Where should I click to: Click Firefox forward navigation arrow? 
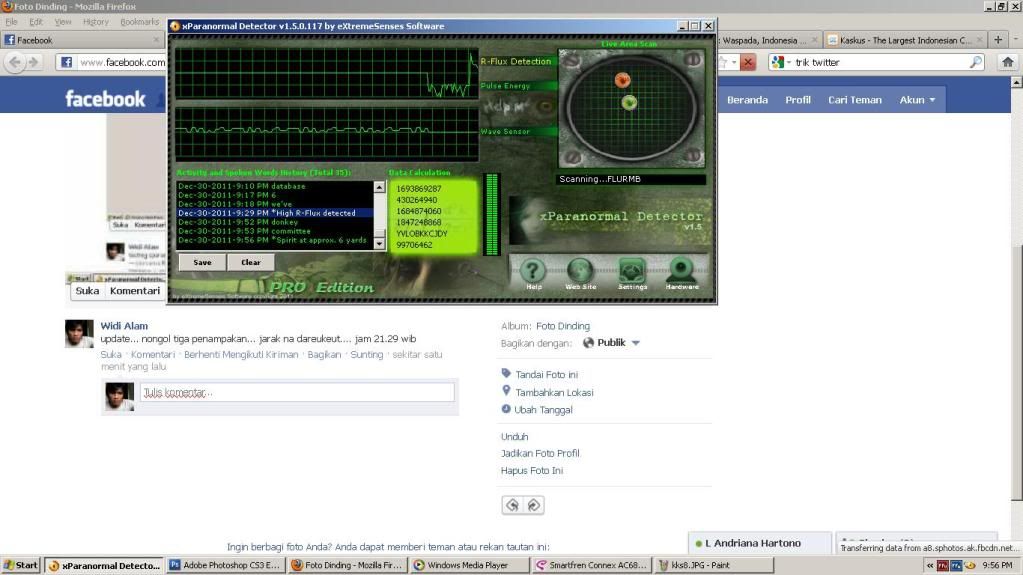[33, 62]
